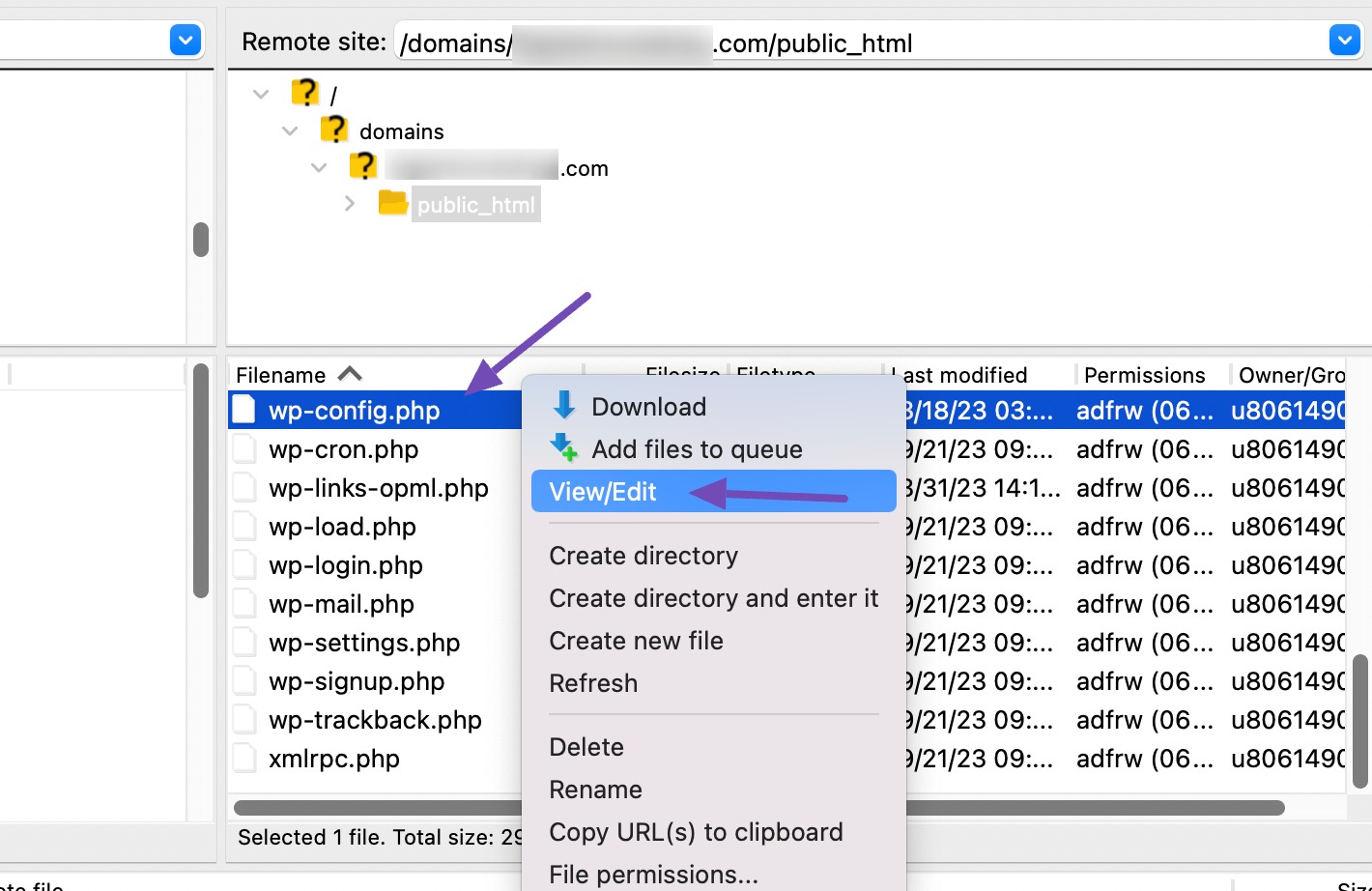Click the public_html folder icon
Viewport: 1372px width, 891px height.
392,203
